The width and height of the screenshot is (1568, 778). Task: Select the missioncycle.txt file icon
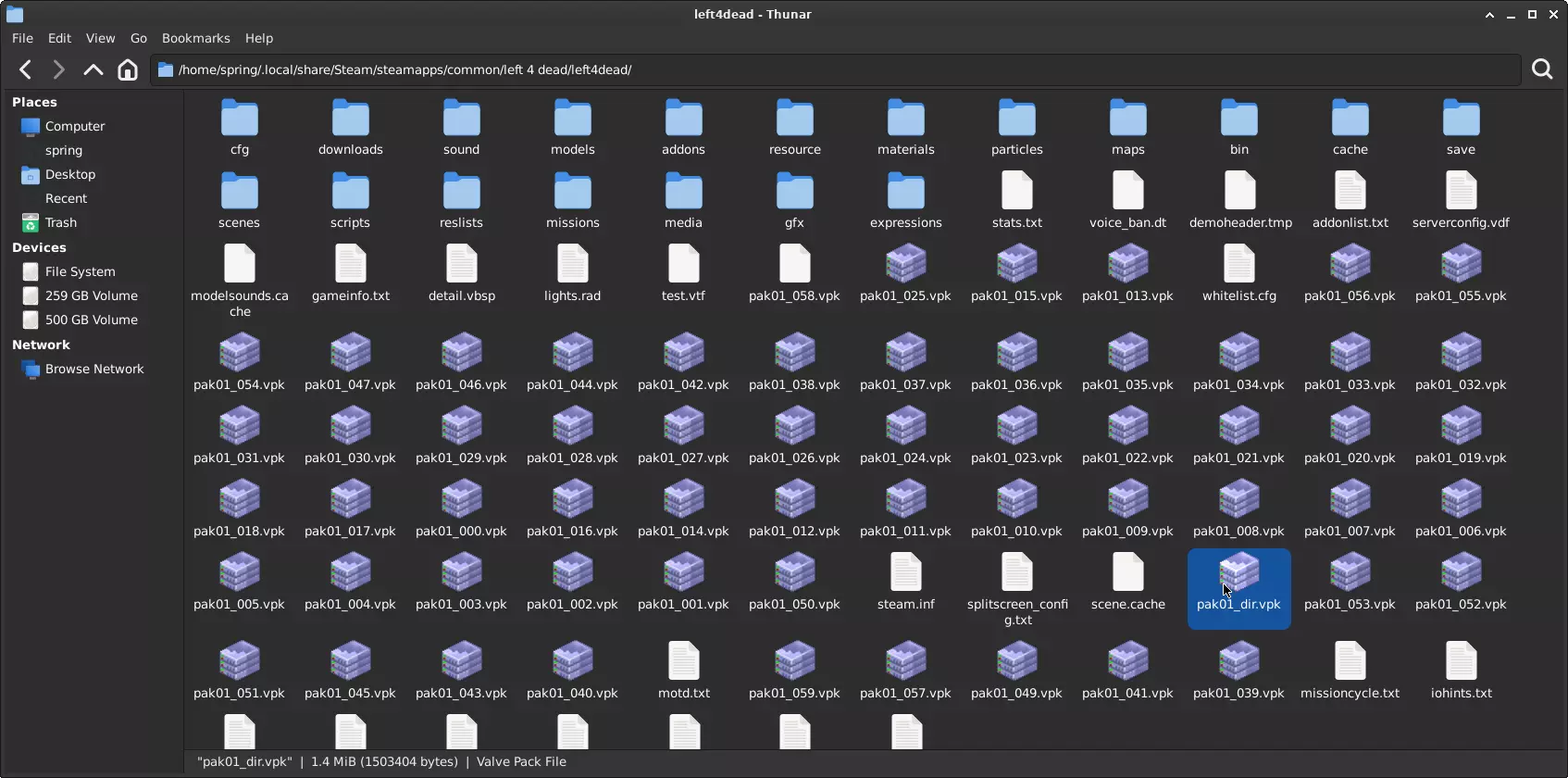[1350, 661]
